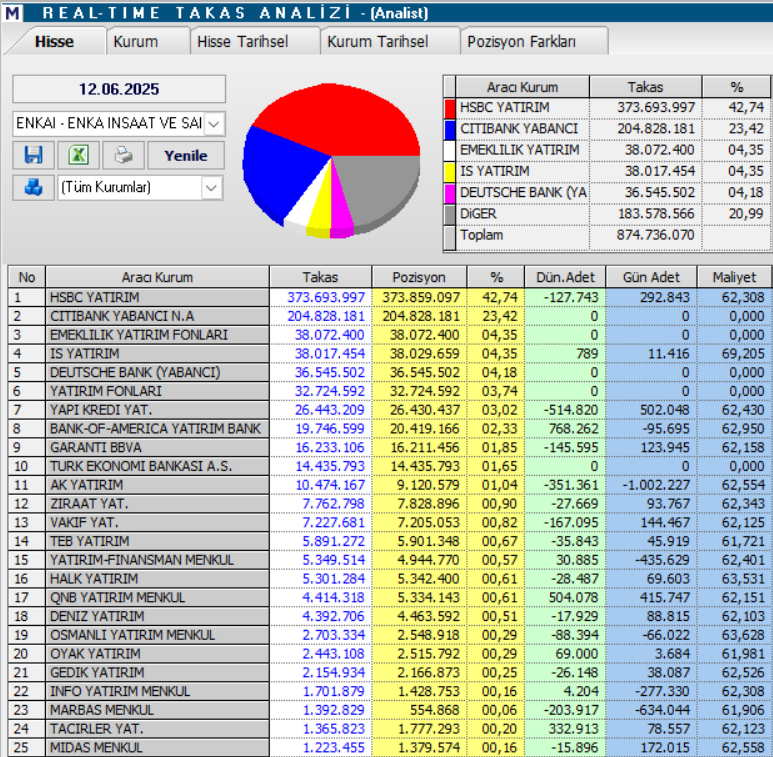
Task: Select the ZIRAAT YAT. row
Action: (x=390, y=504)
